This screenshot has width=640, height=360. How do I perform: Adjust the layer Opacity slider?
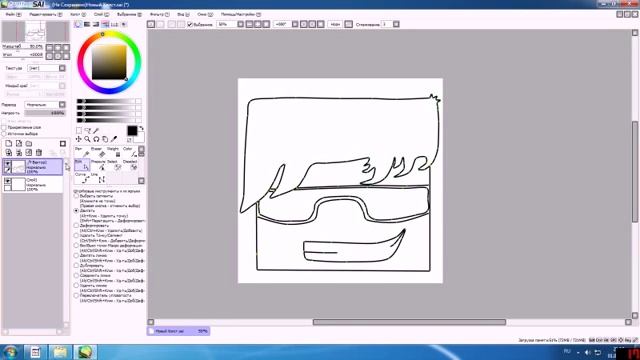tap(45, 113)
